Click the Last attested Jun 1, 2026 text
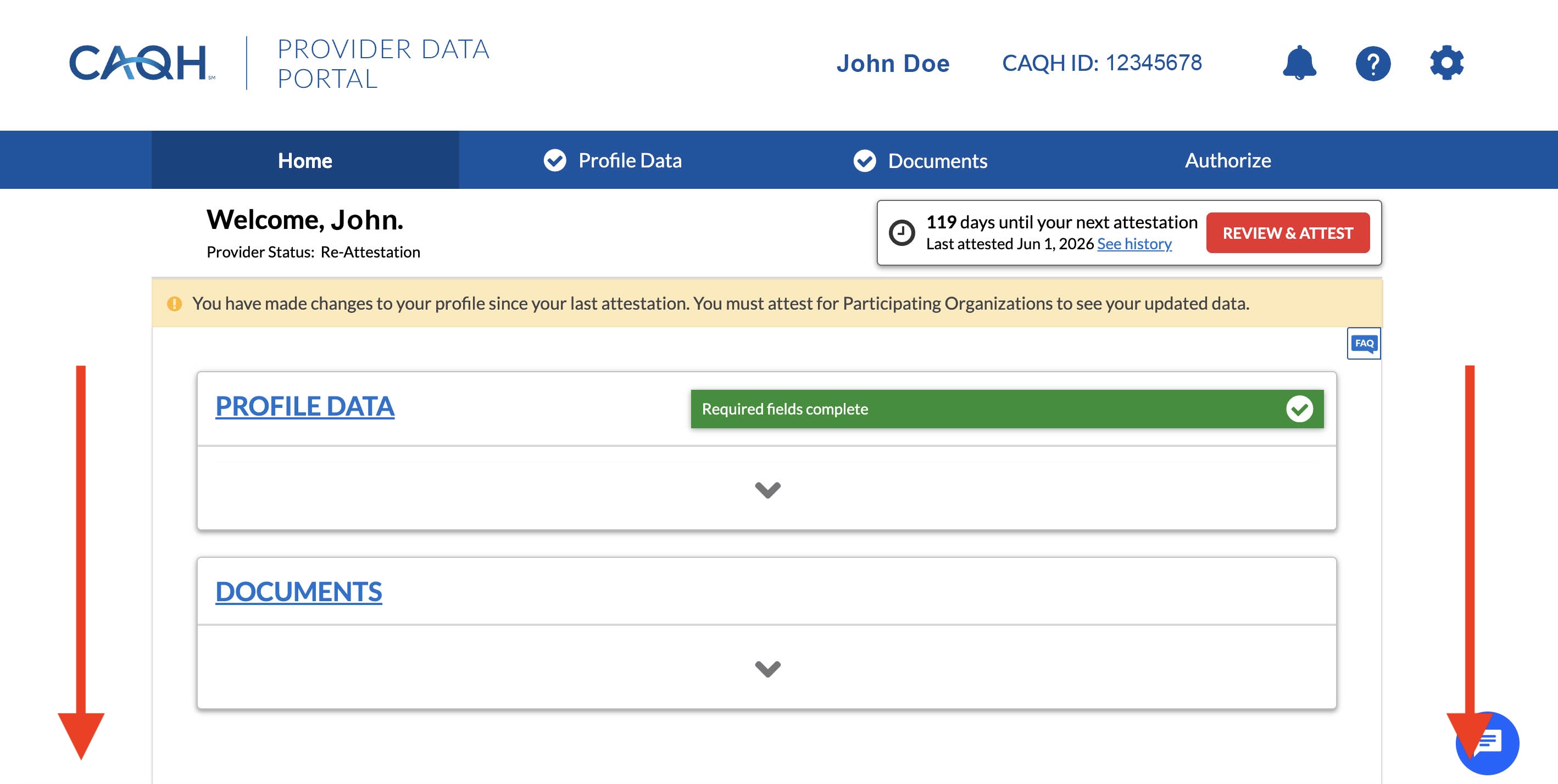 point(1010,244)
